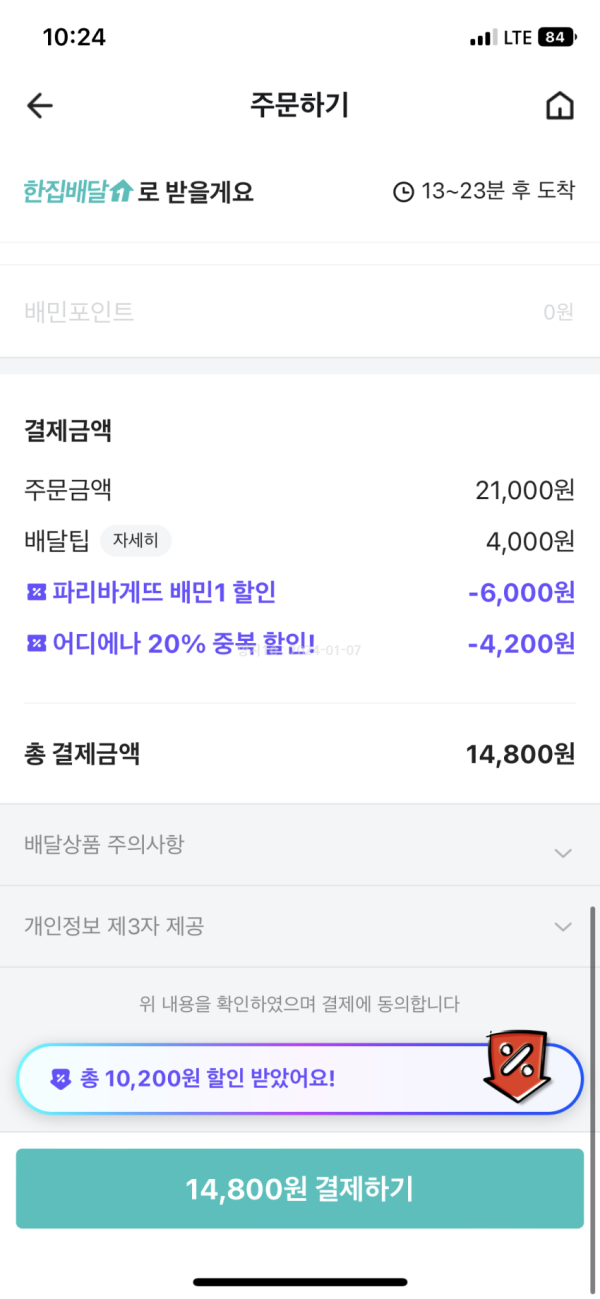Tap 자세히 next to 배달팁
The image size is (600, 1299).
click(135, 542)
